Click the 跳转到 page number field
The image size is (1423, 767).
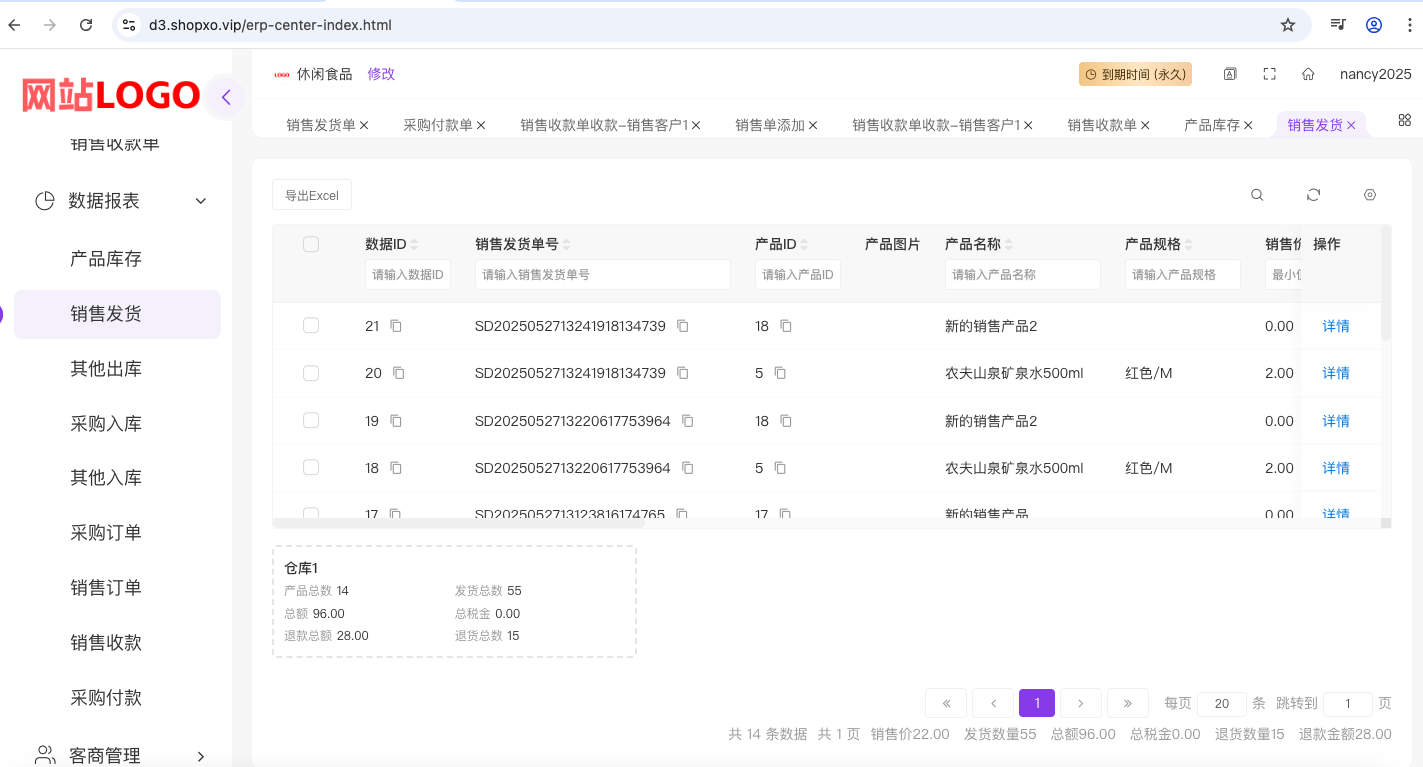coord(1348,704)
